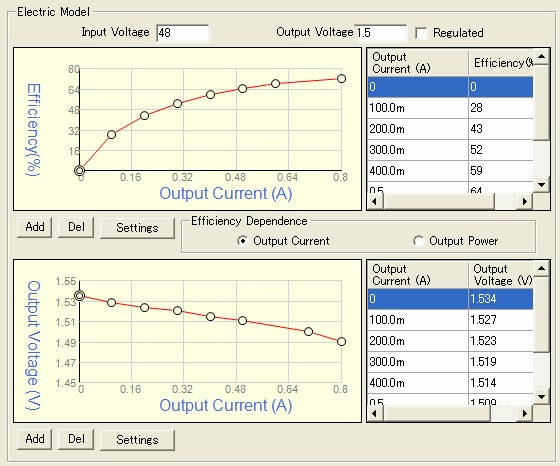The height and width of the screenshot is (466, 560).
Task: Click the voltage table scroll down arrow
Action: click(x=541, y=397)
